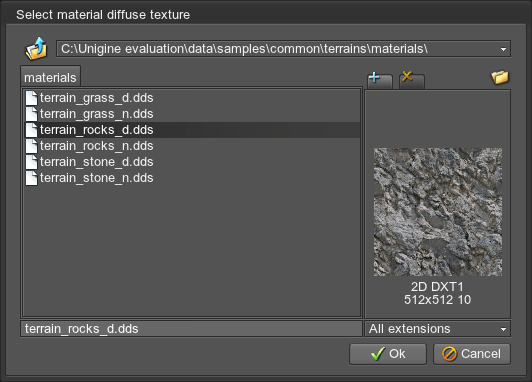
Task: Click file icon beside terrain_stone_n.dds
Action: click(31, 178)
